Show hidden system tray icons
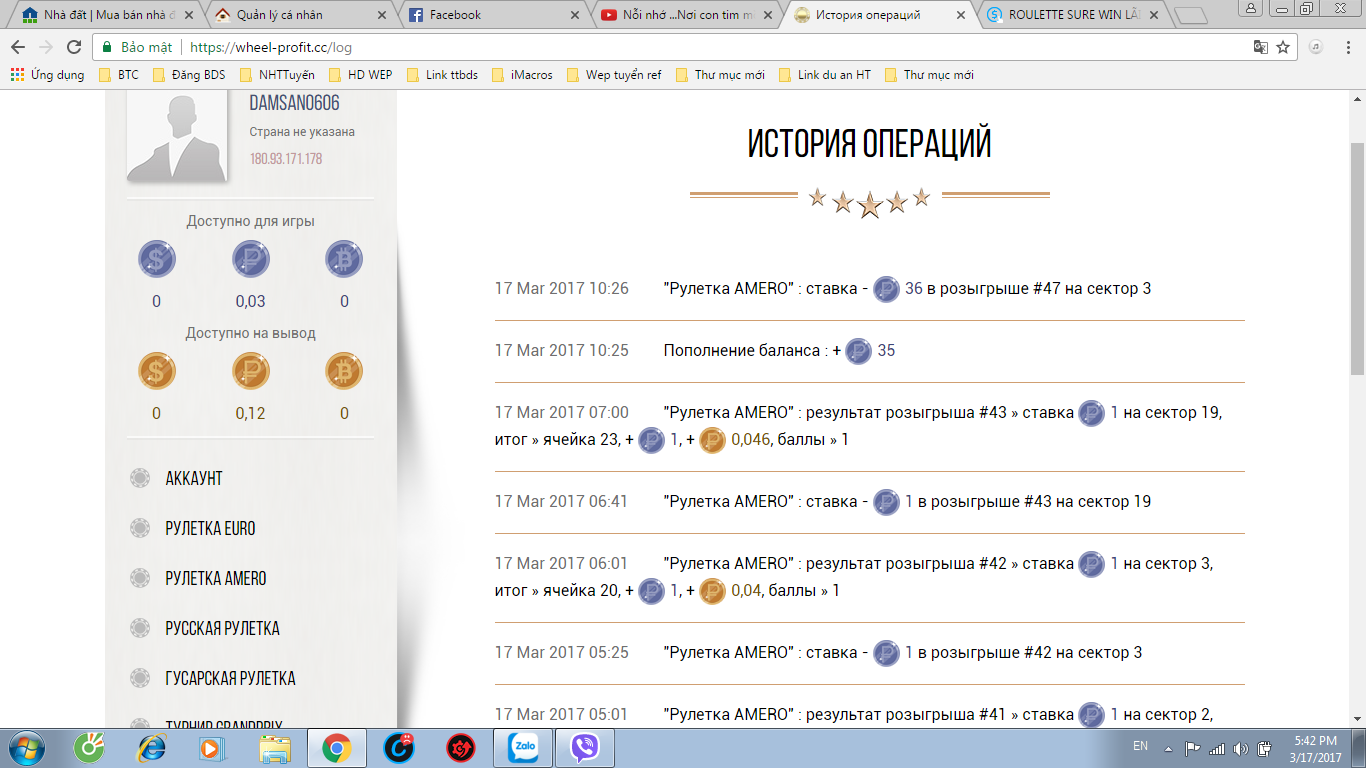The width and height of the screenshot is (1366, 768). point(1167,748)
